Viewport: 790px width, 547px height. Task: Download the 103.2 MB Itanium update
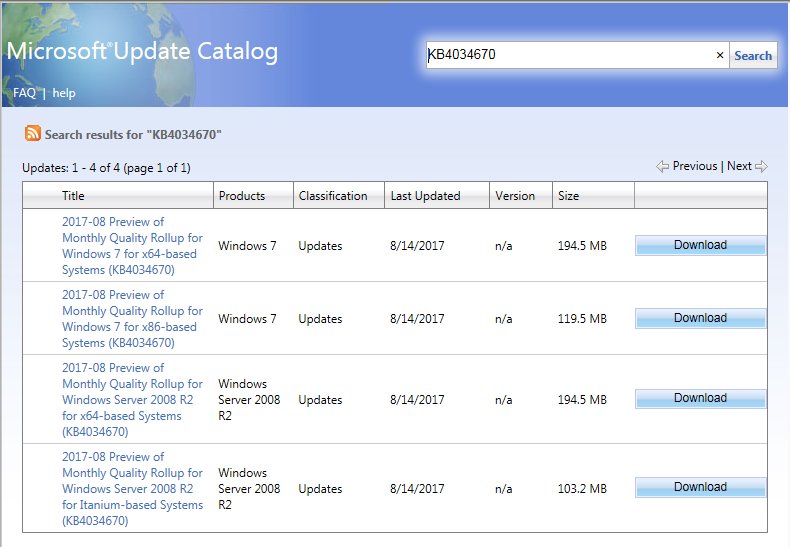click(x=700, y=487)
